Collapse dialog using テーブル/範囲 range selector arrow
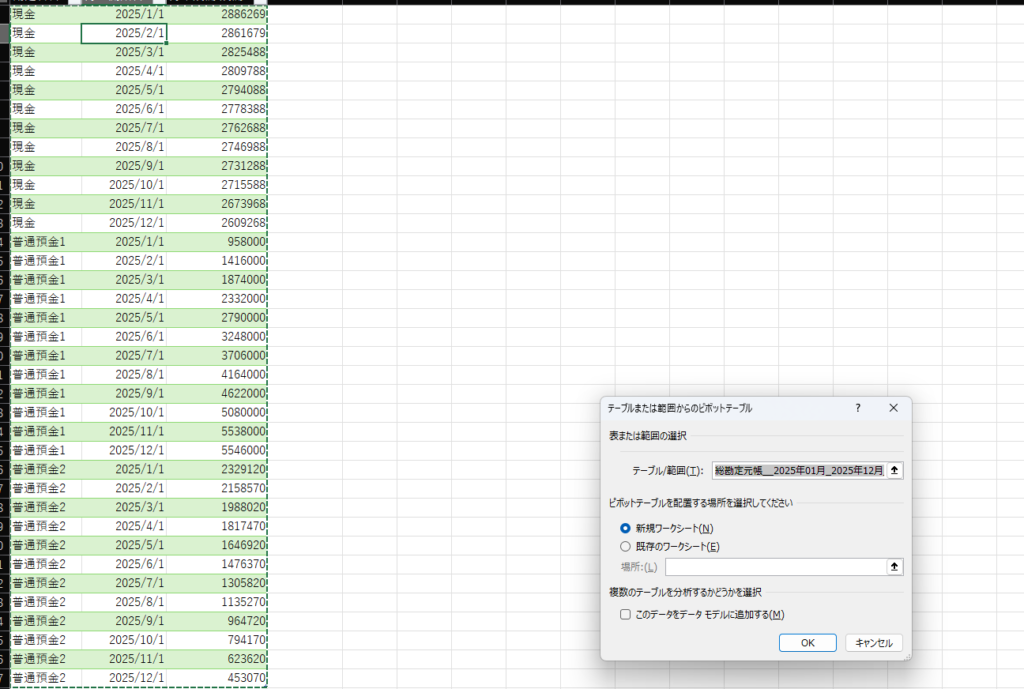 tap(895, 470)
